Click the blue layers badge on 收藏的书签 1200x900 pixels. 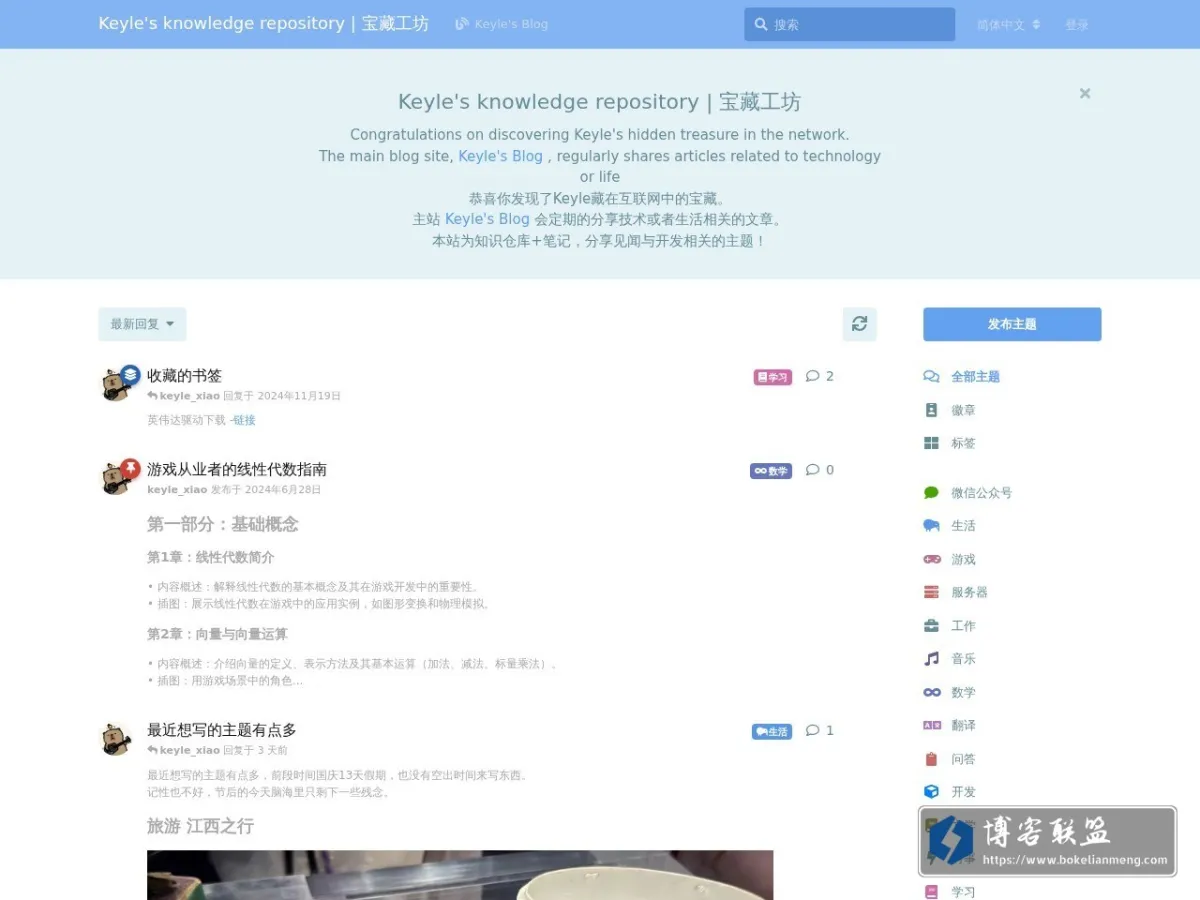click(130, 375)
